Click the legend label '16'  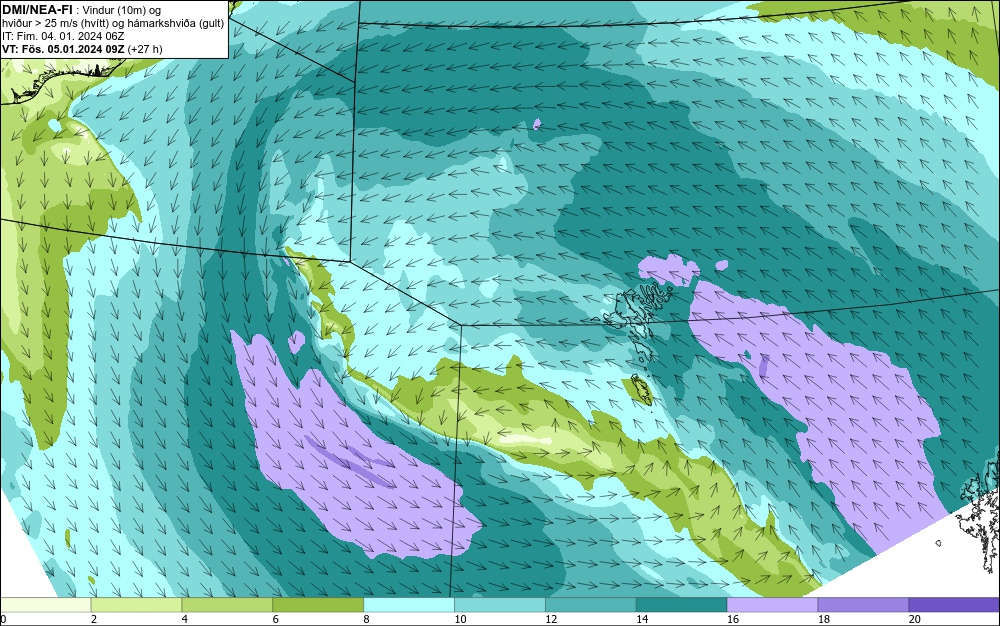coord(733,619)
